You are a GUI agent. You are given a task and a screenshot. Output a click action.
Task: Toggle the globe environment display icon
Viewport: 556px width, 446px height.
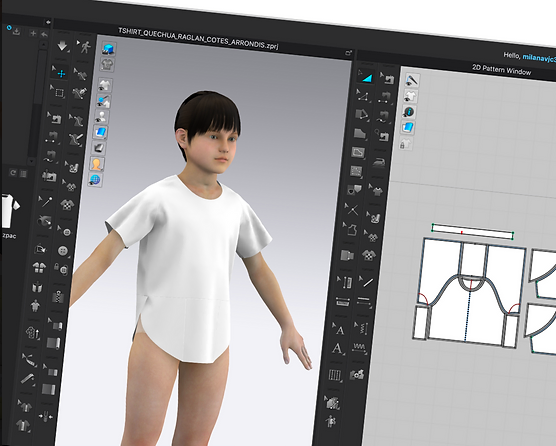tap(95, 179)
